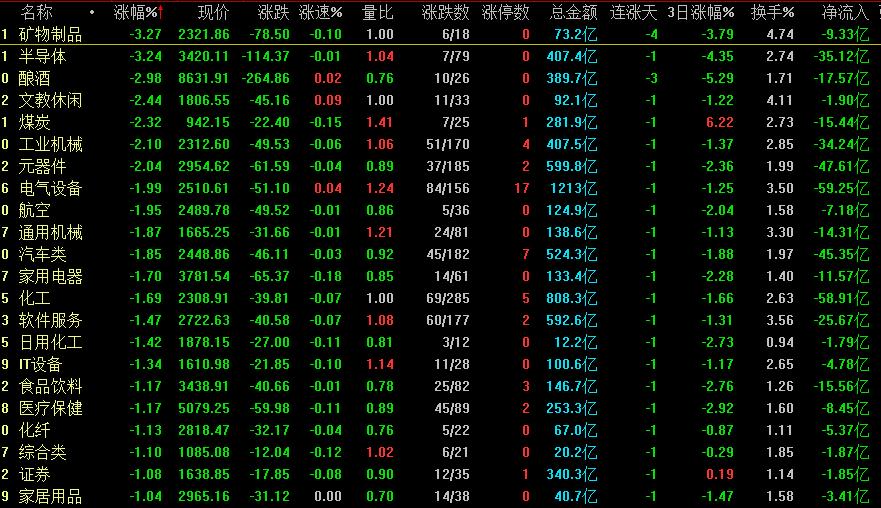Click 化工 up/down count 69/285

point(448,298)
